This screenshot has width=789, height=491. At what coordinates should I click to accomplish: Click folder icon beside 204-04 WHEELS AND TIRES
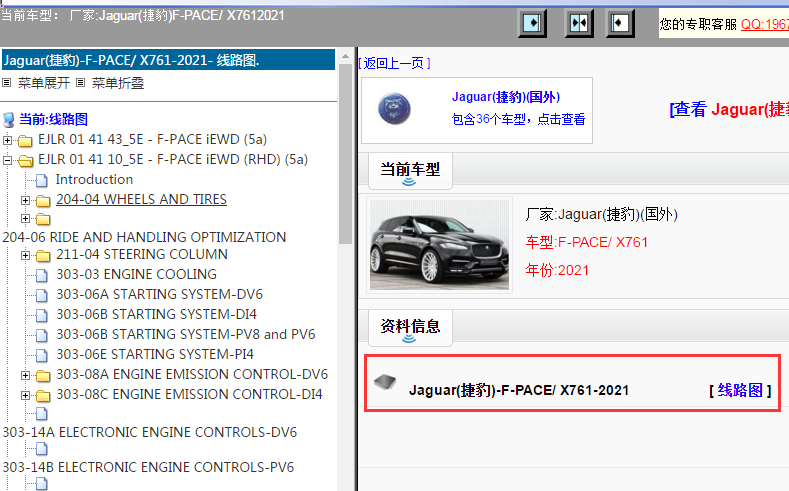pyautogui.click(x=43, y=201)
